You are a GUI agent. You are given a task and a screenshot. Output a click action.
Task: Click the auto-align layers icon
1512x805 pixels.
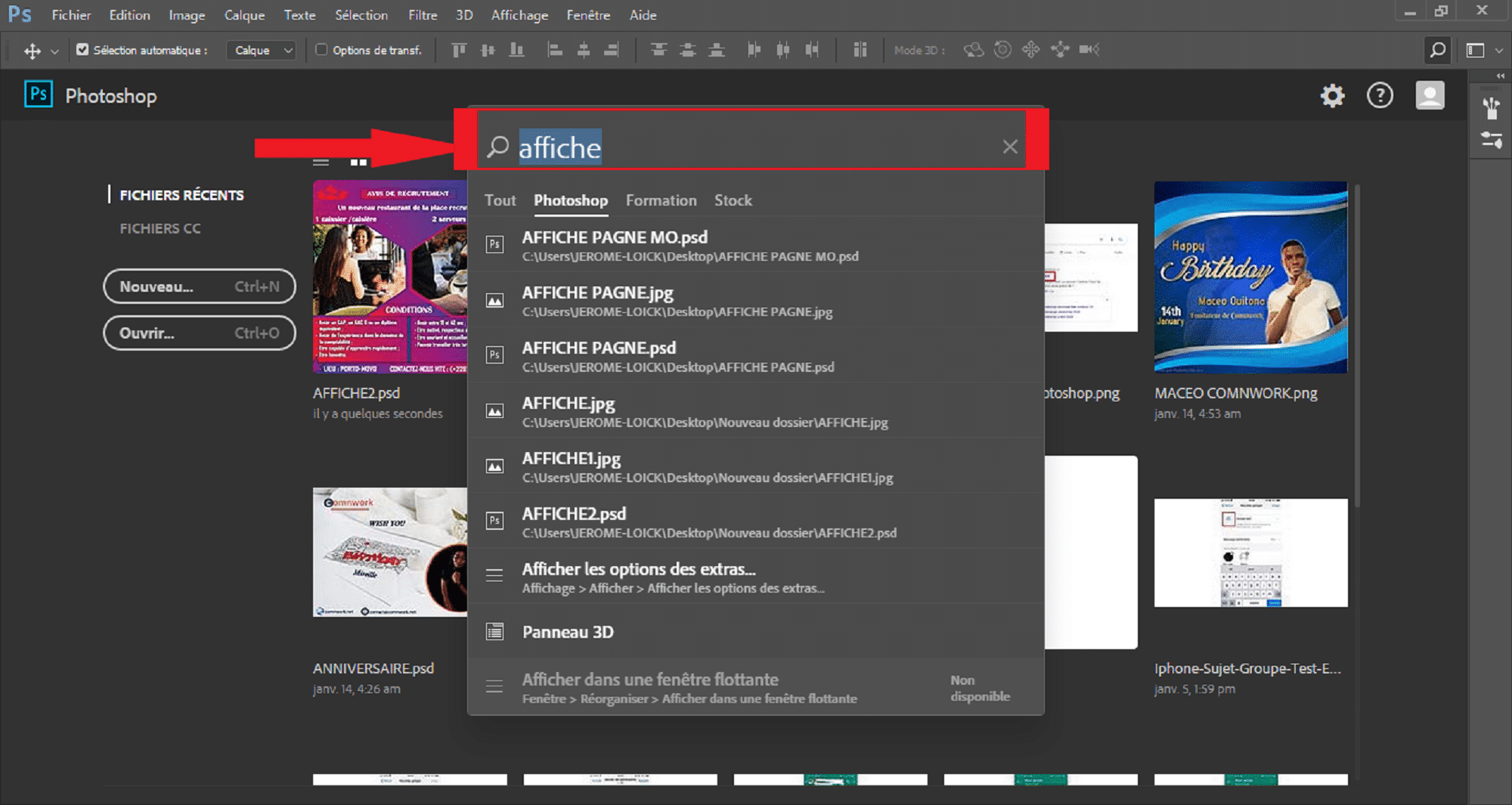click(x=860, y=50)
